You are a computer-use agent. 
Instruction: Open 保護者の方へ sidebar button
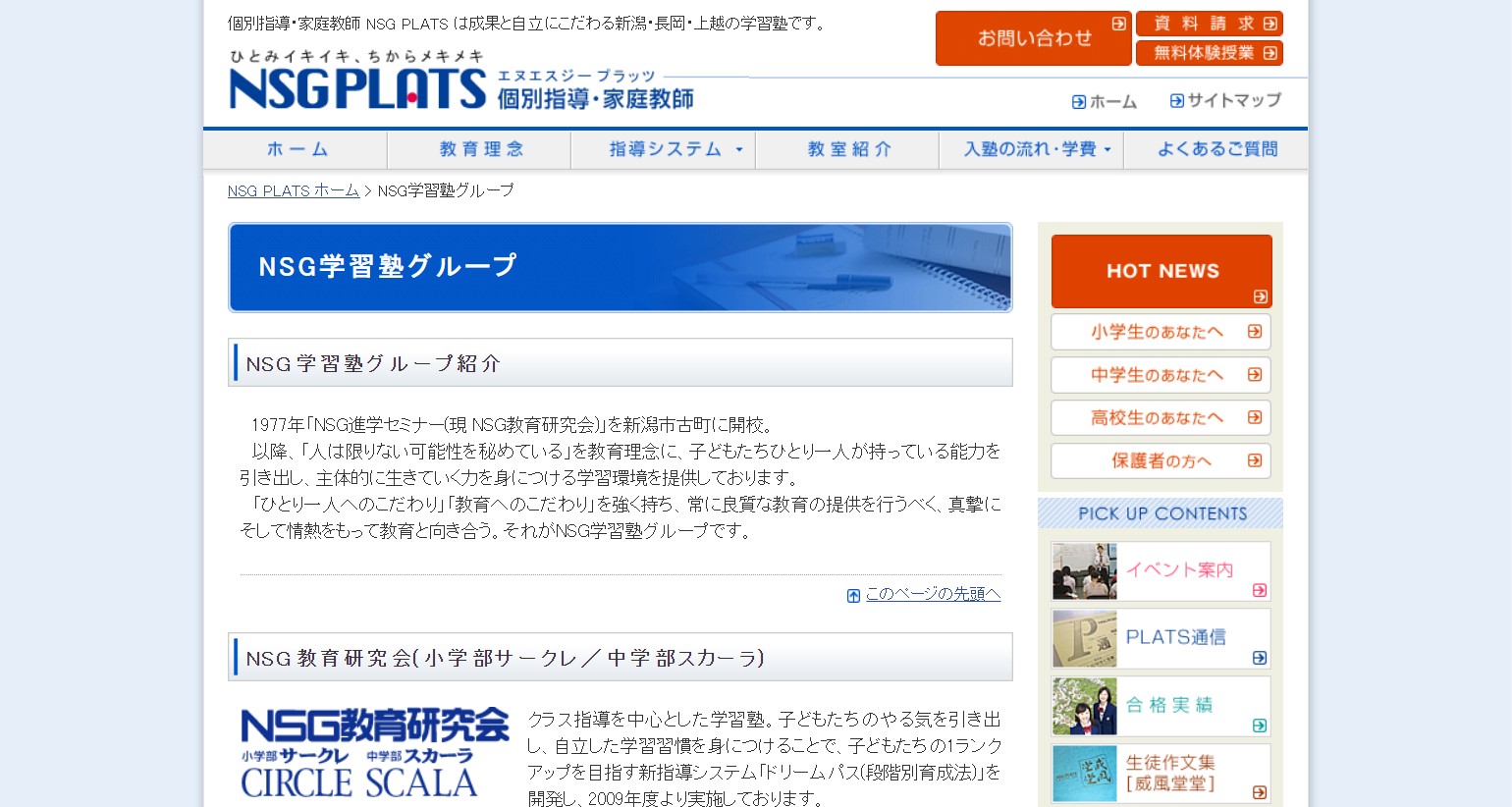1161,461
